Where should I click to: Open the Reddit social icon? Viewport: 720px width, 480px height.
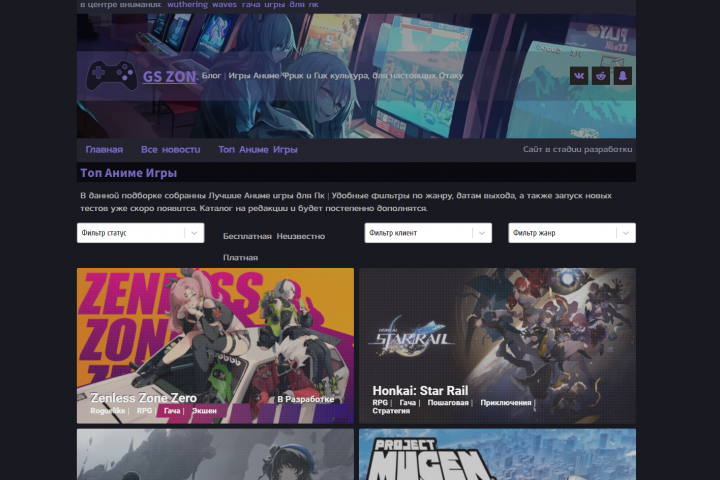click(x=601, y=76)
